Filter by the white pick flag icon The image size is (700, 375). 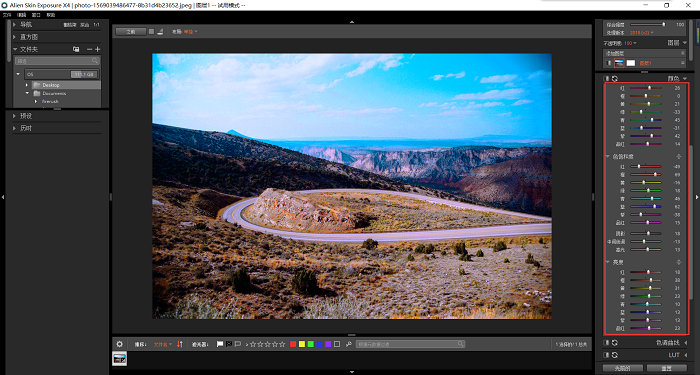click(220, 344)
